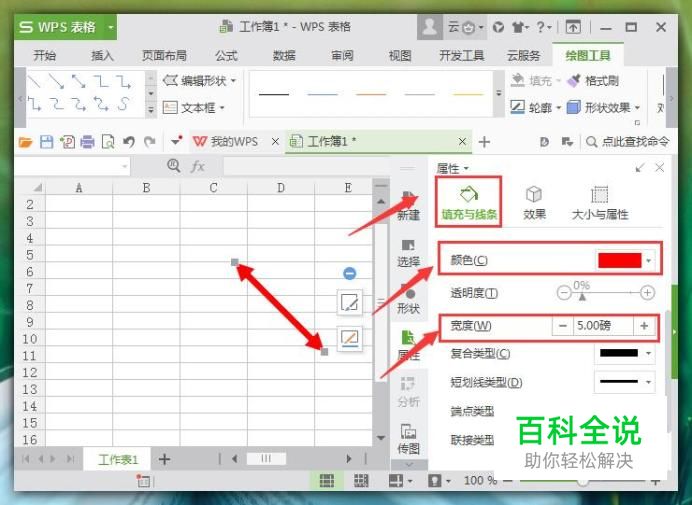Select the single arrow line shape
The height and width of the screenshot is (505, 692).
click(x=56, y=81)
